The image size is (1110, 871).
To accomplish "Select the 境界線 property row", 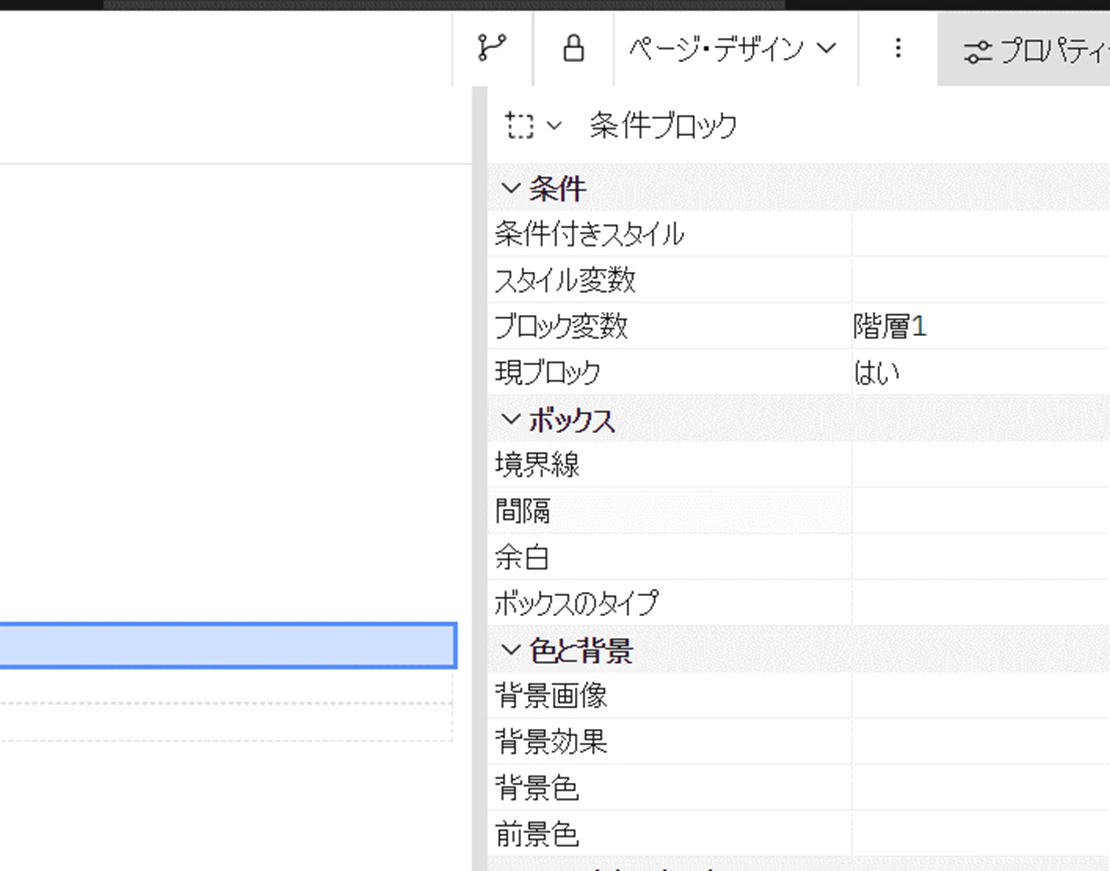I will 799,465.
